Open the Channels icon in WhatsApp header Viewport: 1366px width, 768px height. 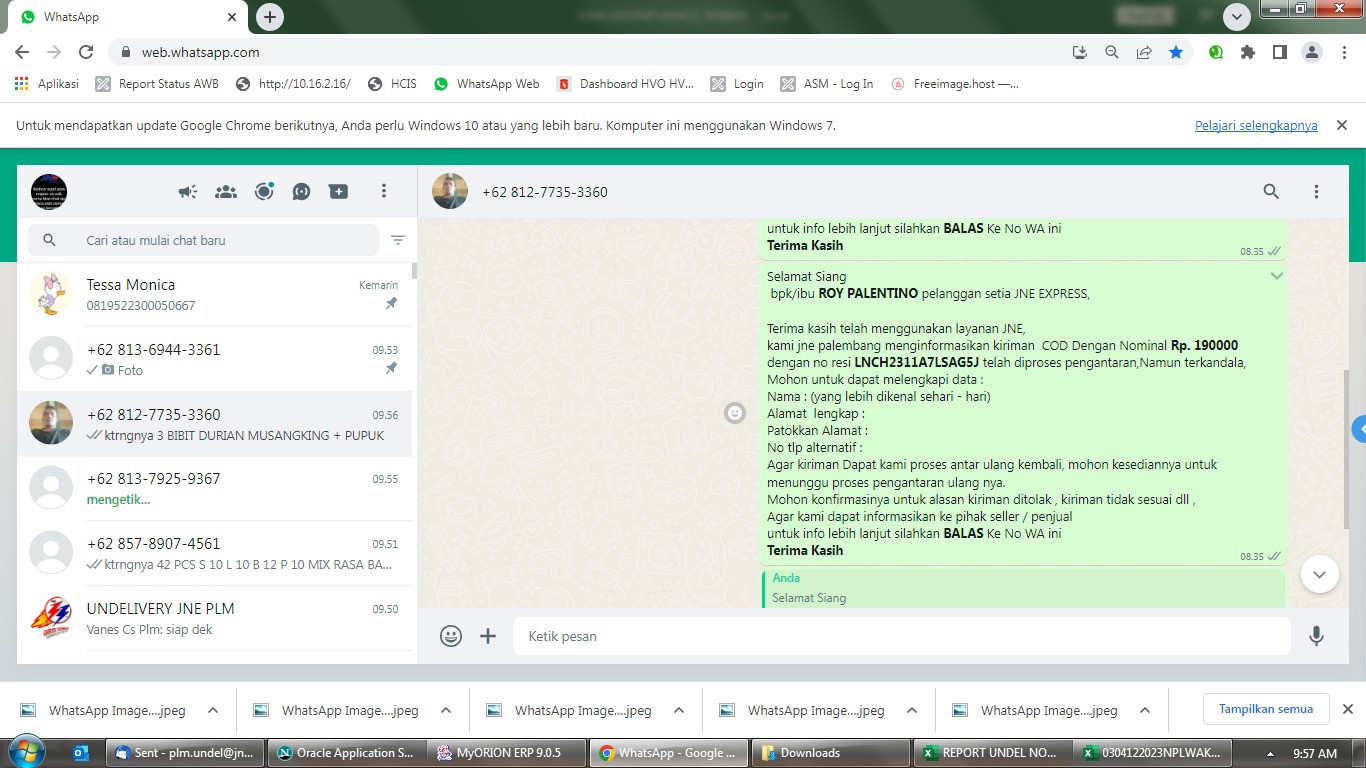(301, 191)
